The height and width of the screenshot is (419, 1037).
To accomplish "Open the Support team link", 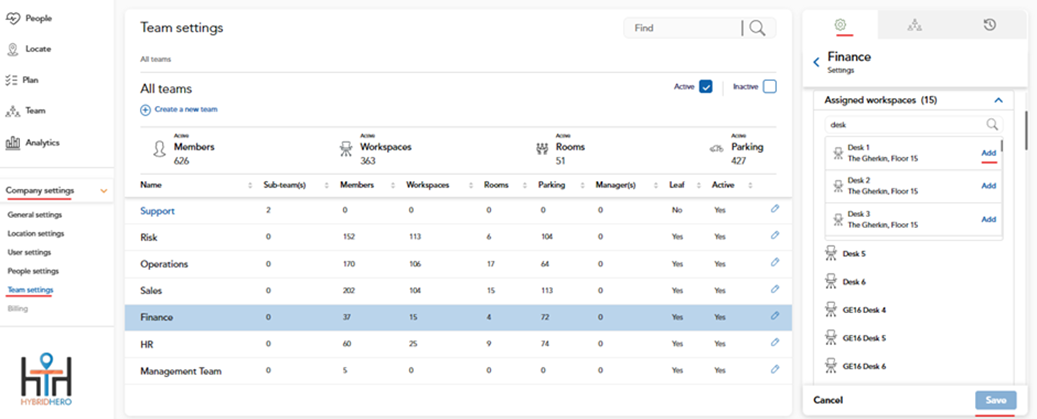I will [x=157, y=211].
